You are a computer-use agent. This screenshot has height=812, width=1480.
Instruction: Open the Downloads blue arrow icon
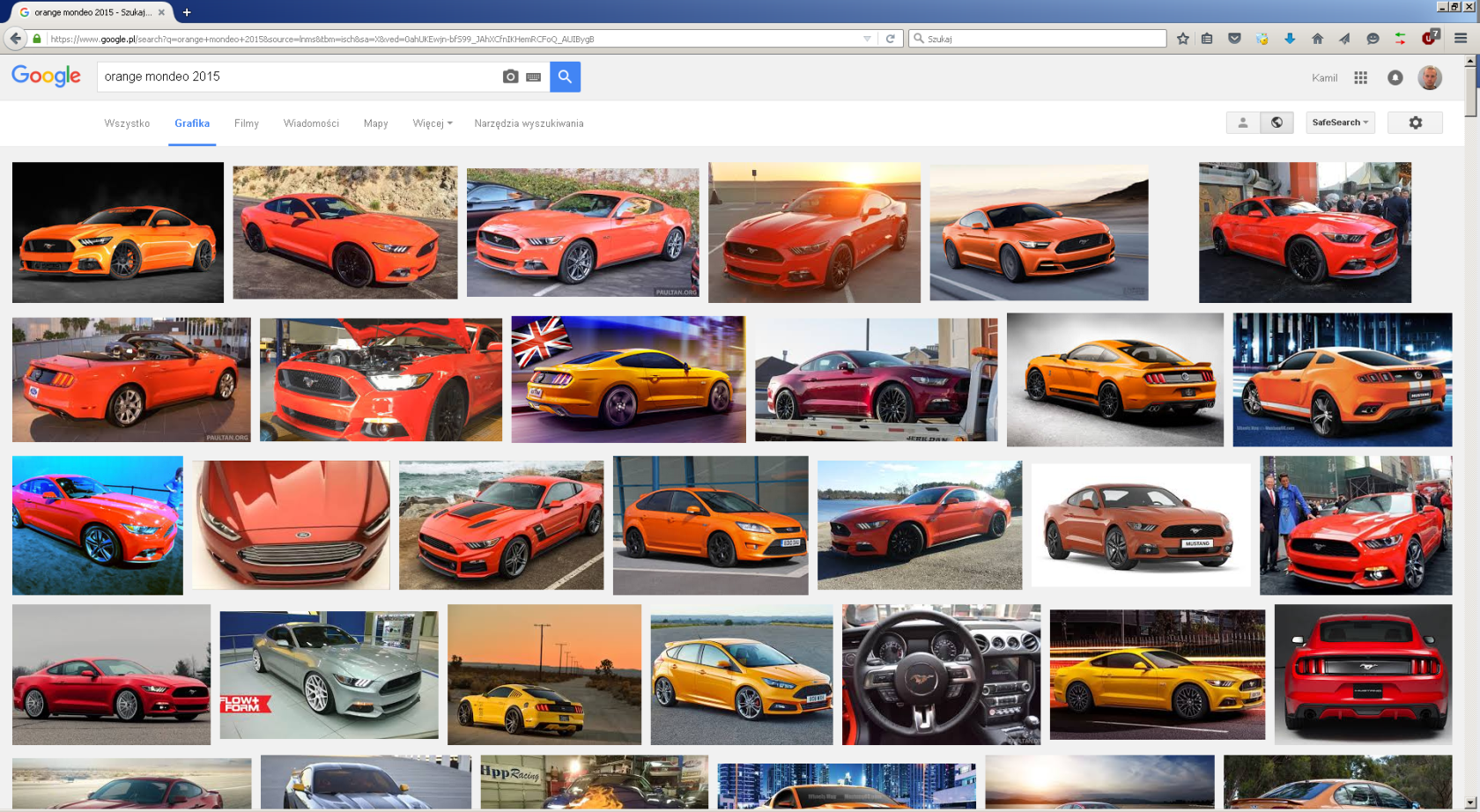pyautogui.click(x=1290, y=39)
